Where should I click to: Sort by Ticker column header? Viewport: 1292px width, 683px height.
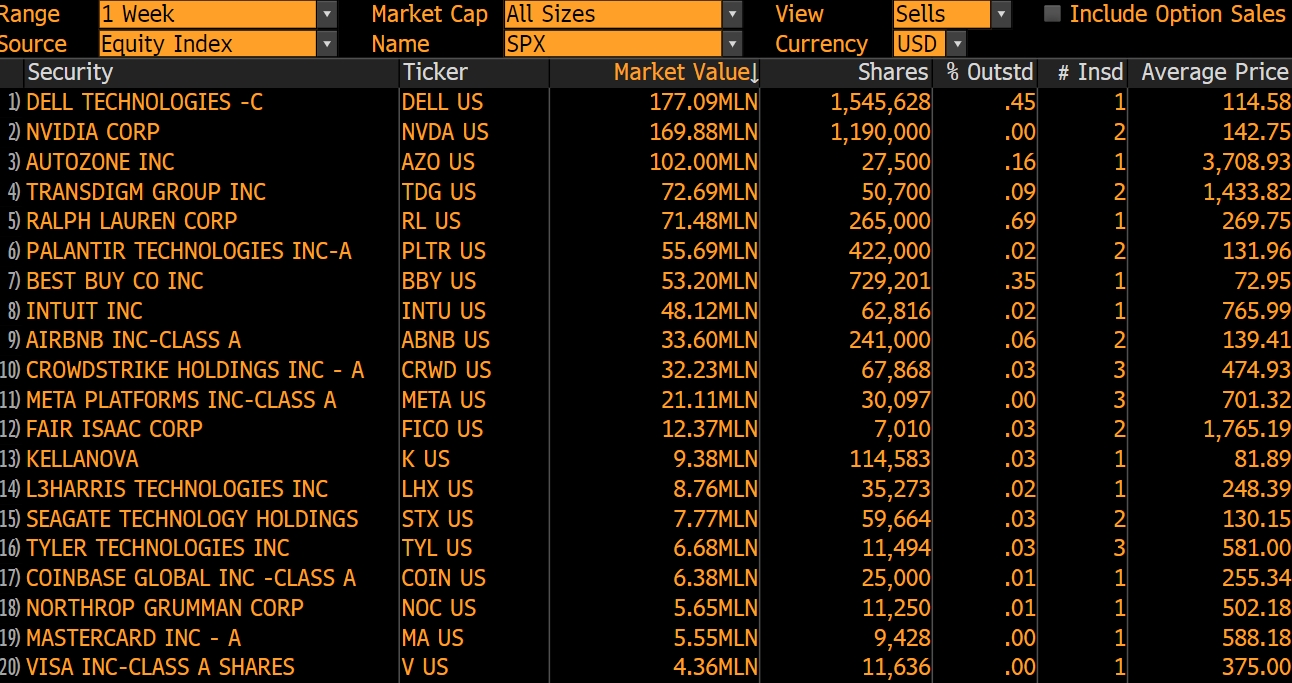click(434, 72)
